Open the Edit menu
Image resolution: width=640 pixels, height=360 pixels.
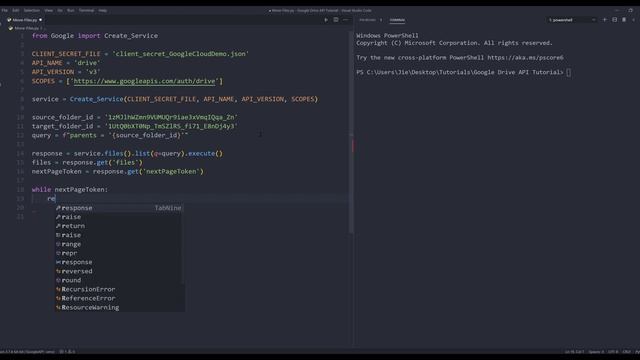(x=16, y=10)
